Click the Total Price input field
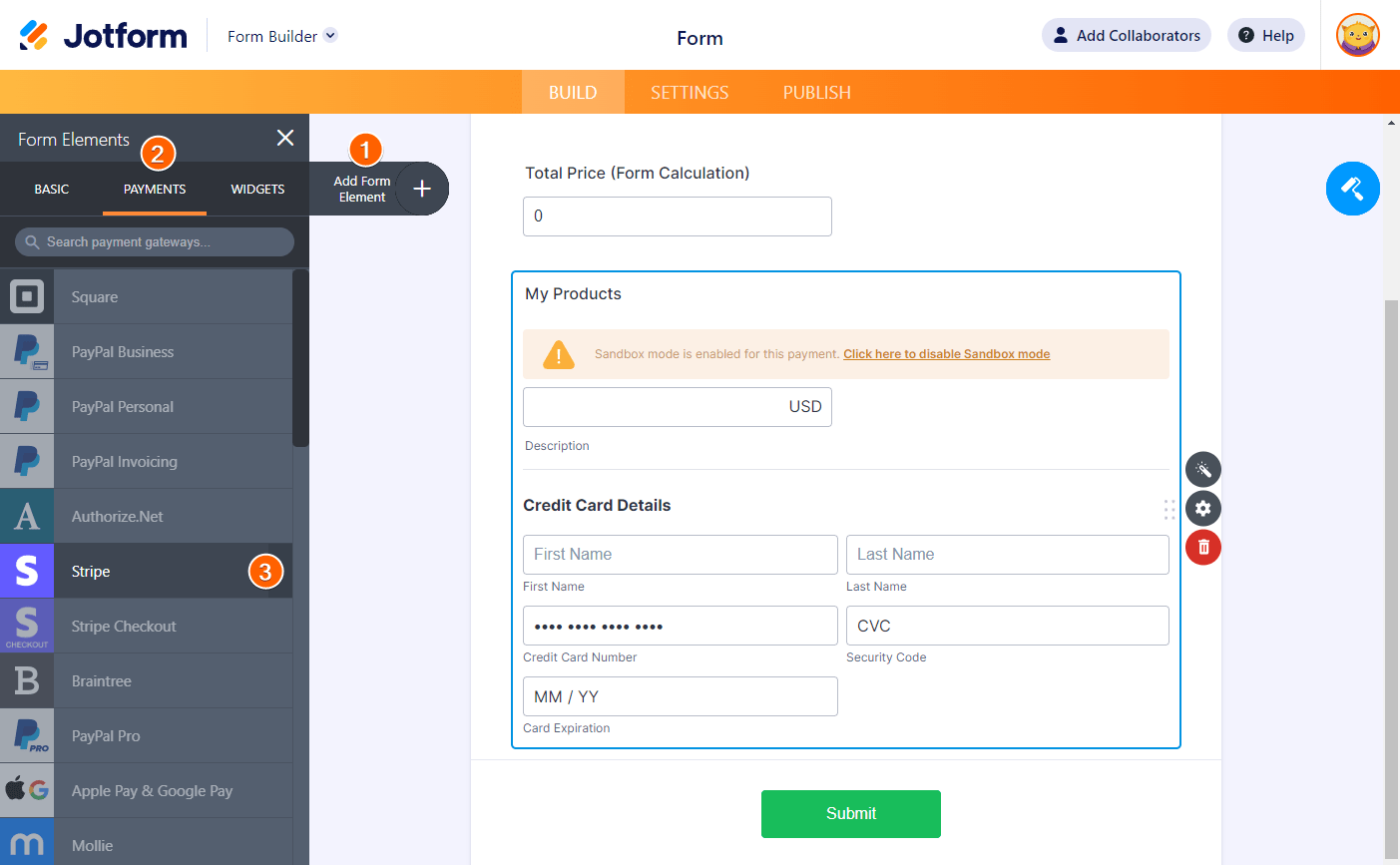 677,216
